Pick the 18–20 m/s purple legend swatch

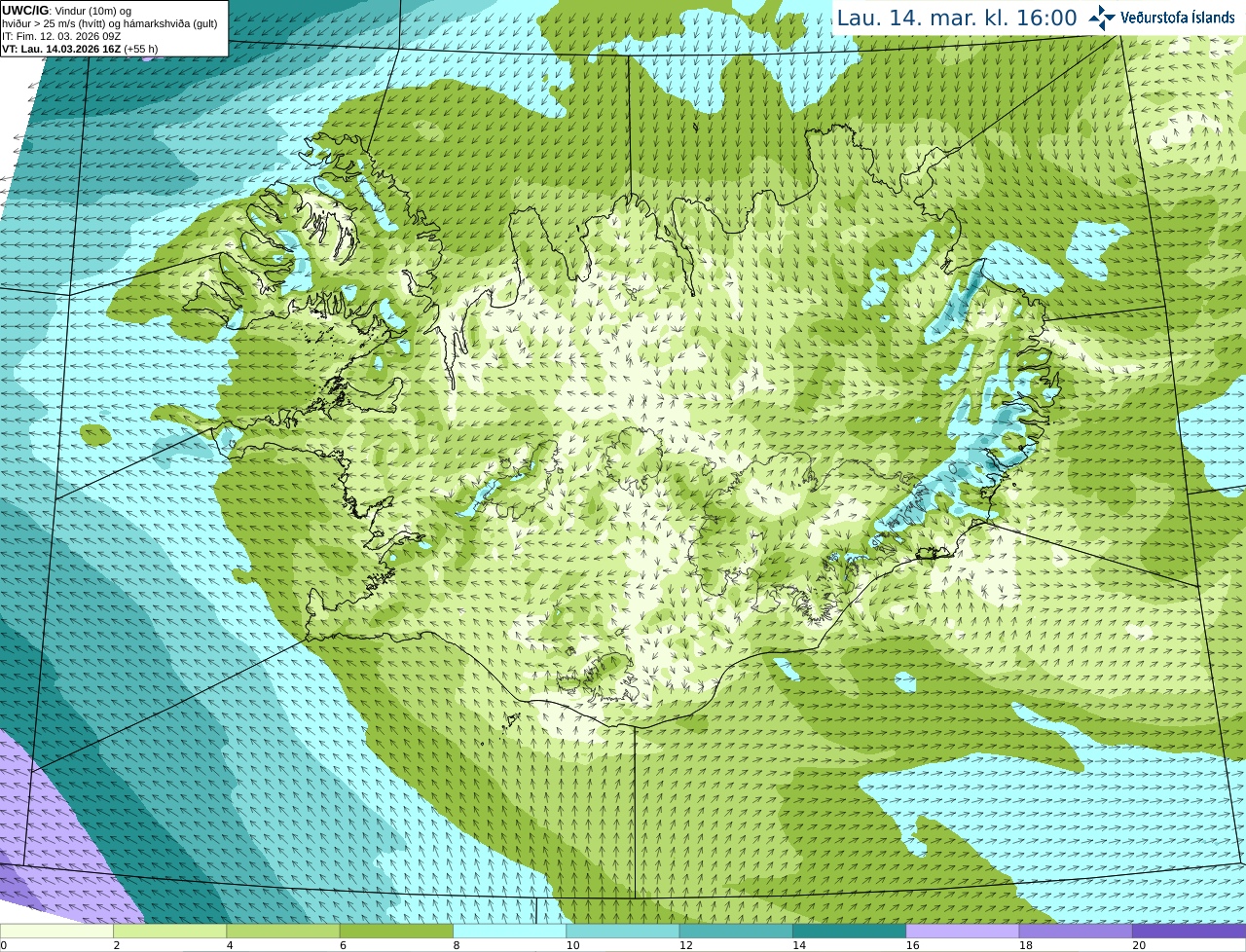click(1076, 931)
